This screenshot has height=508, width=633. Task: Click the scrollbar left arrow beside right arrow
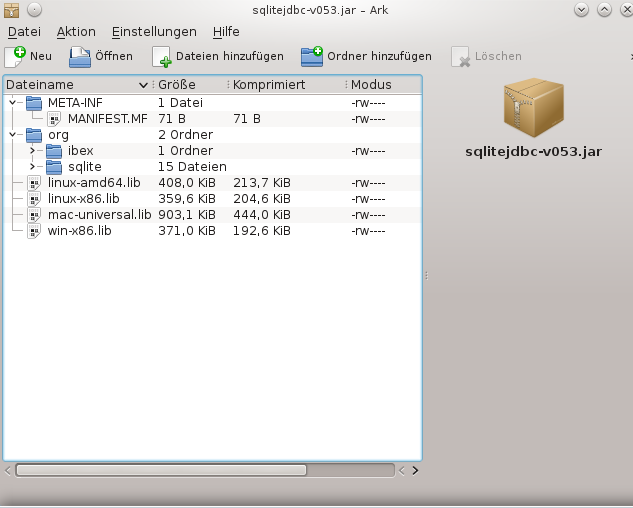click(402, 471)
